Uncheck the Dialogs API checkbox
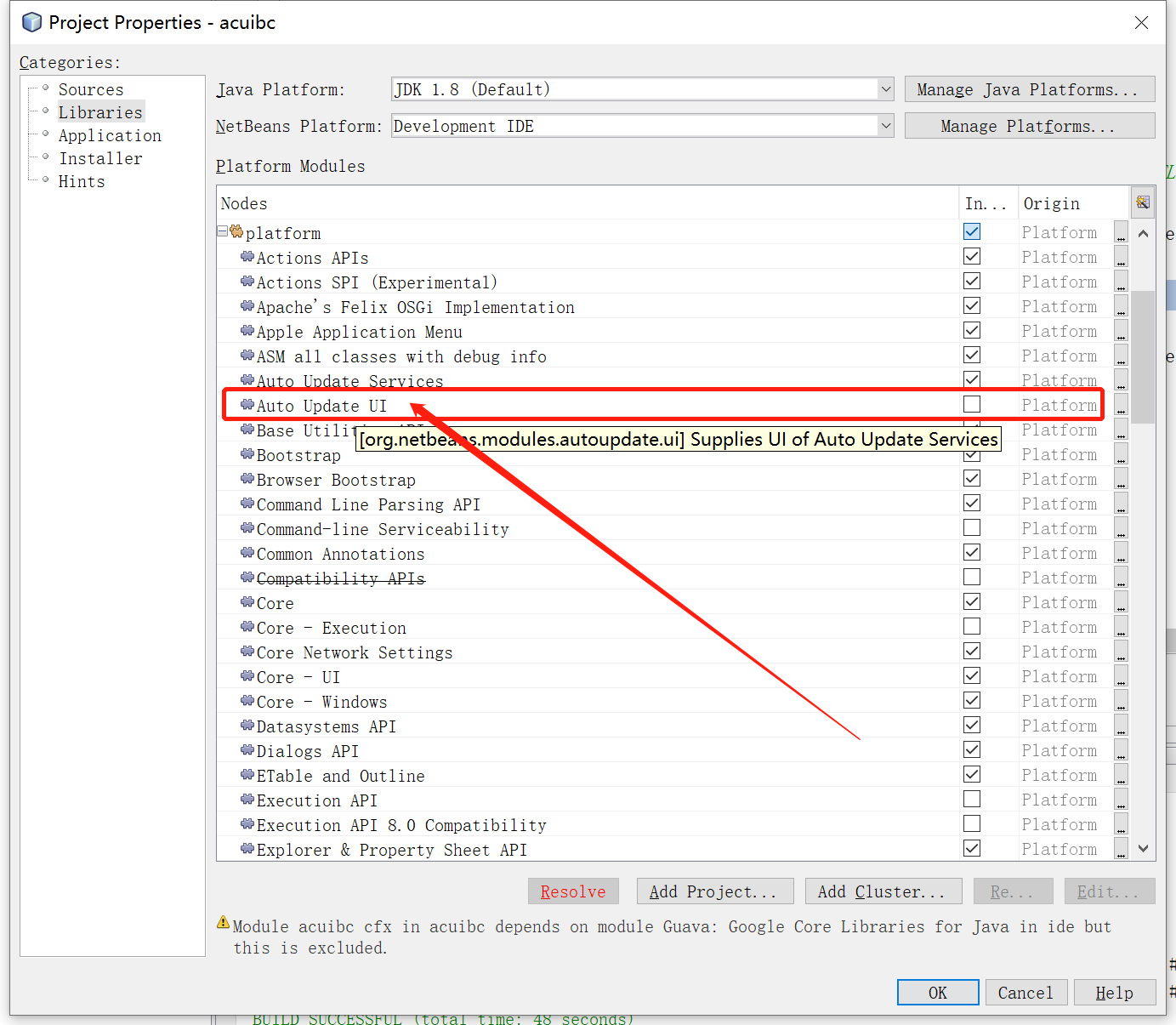The image size is (1176, 1025). [x=972, y=749]
